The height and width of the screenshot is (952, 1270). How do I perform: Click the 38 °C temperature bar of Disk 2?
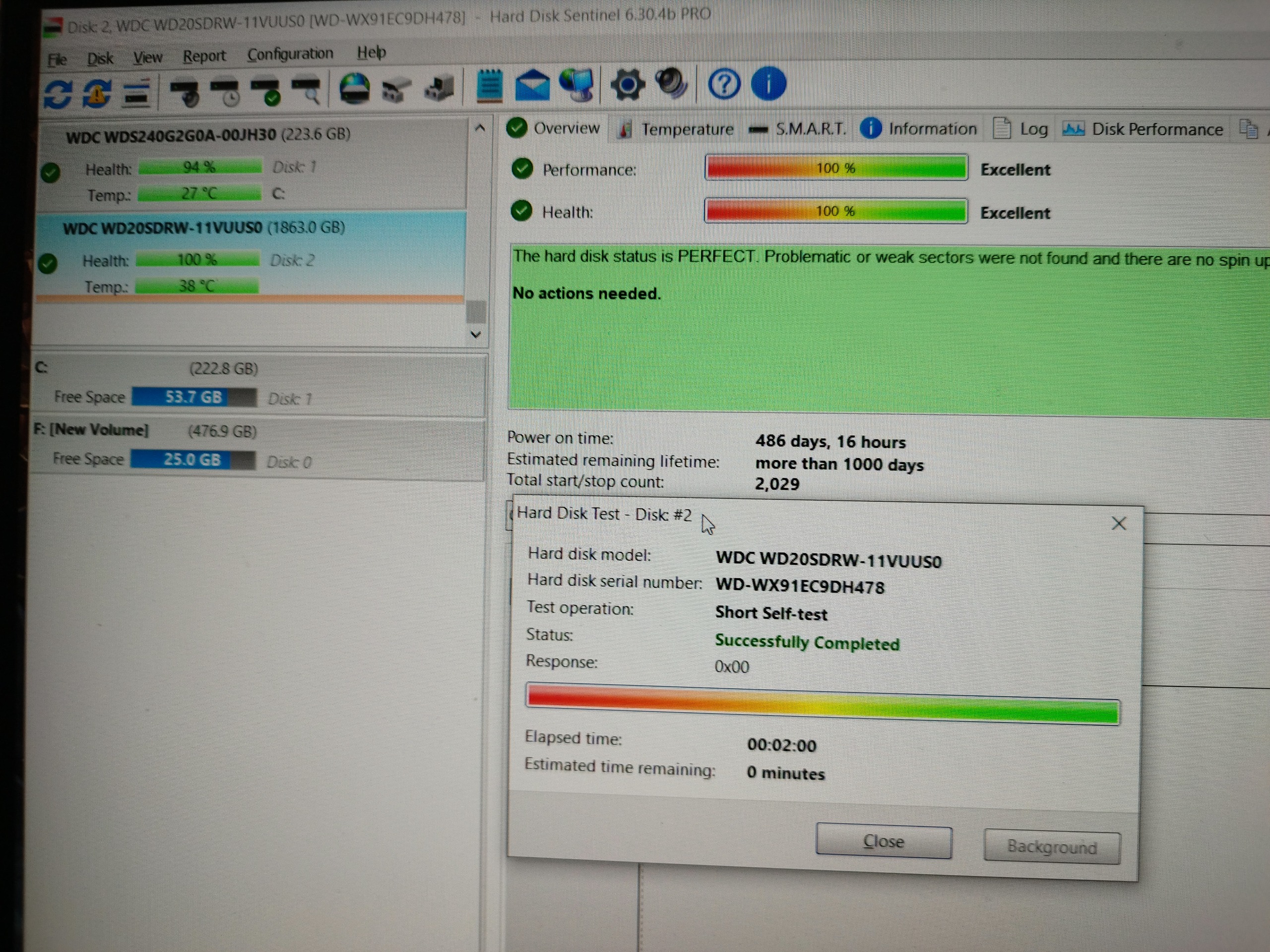pos(197,285)
